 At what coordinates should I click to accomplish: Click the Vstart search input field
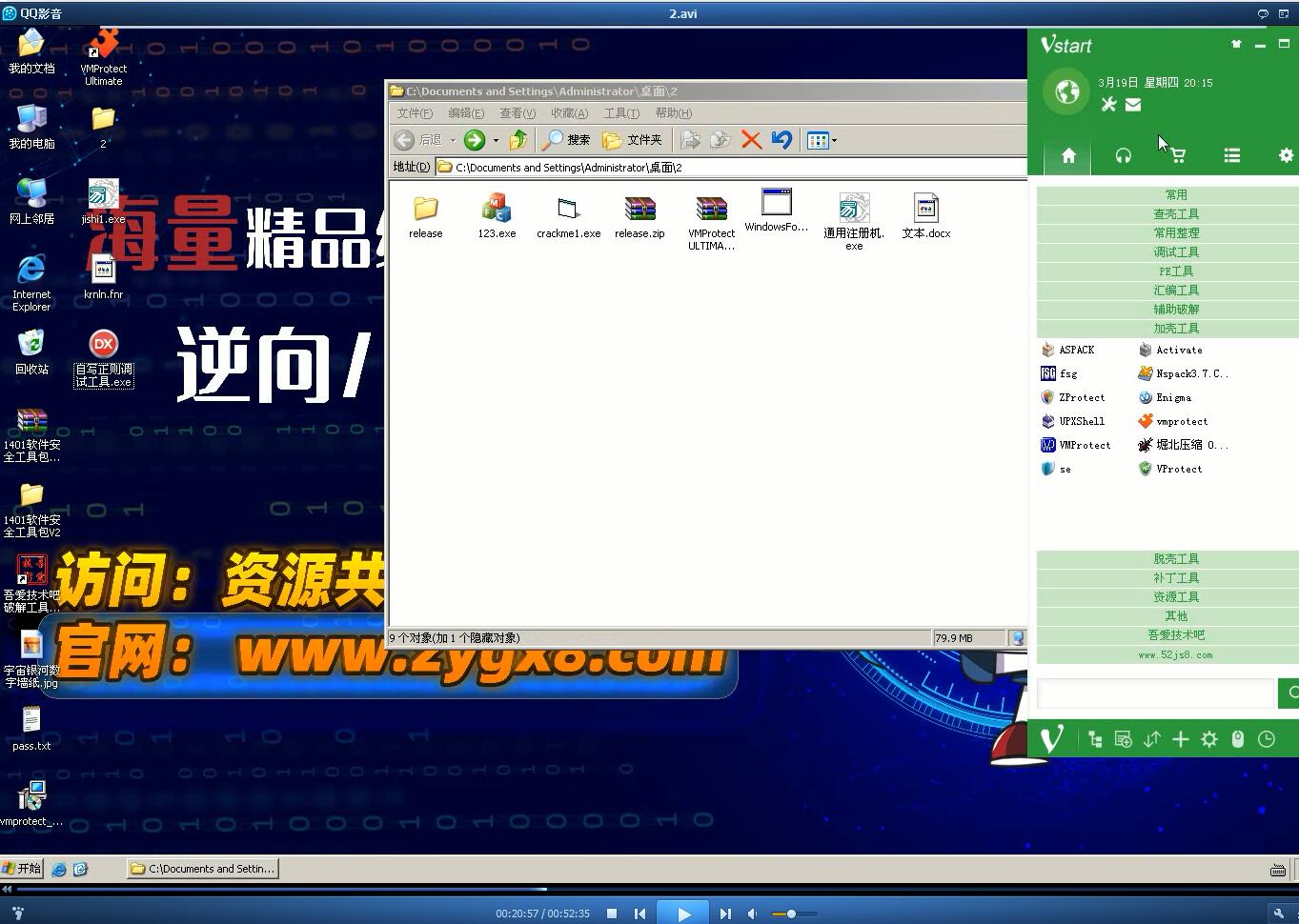click(x=1156, y=693)
